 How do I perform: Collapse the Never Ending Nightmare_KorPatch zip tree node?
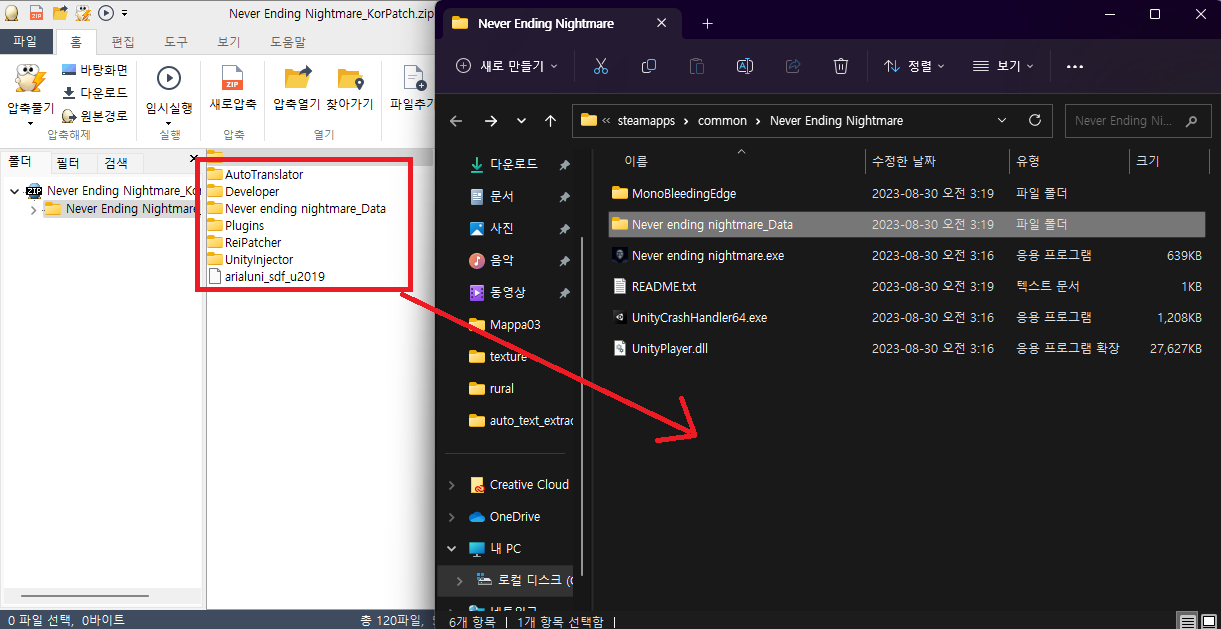pyautogui.click(x=14, y=191)
